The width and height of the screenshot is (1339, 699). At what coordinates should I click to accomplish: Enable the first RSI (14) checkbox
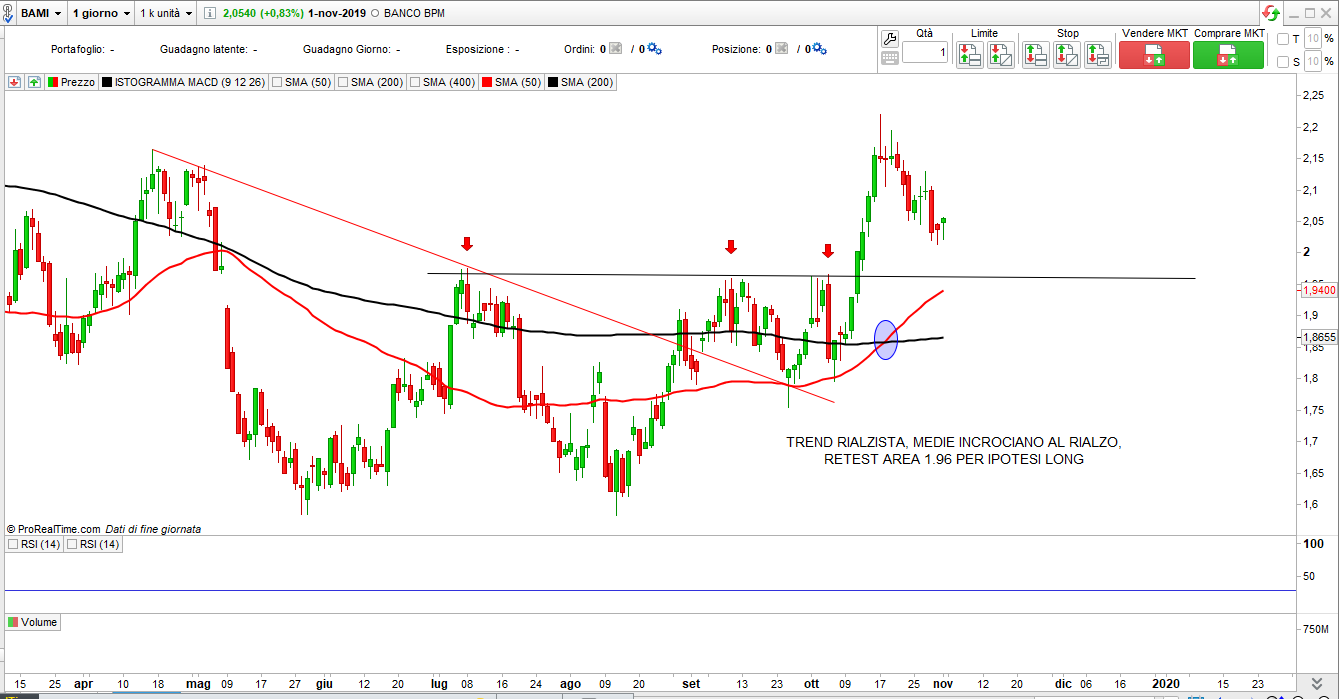tap(13, 544)
